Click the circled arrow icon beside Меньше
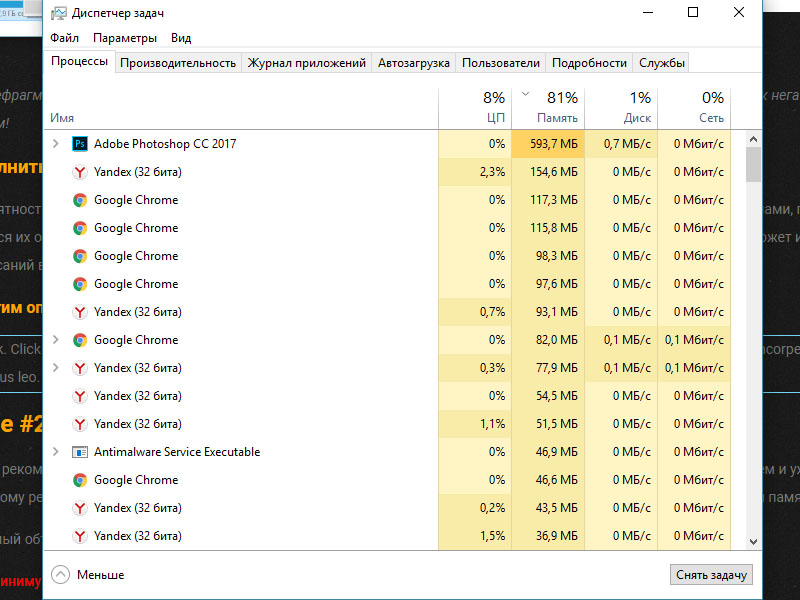The width and height of the screenshot is (800, 600). [60, 575]
